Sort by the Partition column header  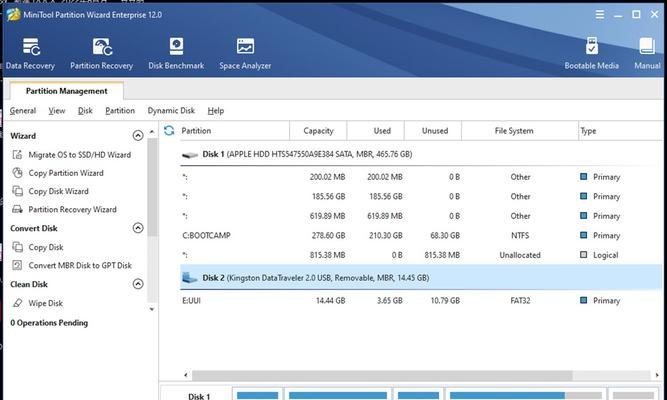tap(235, 131)
